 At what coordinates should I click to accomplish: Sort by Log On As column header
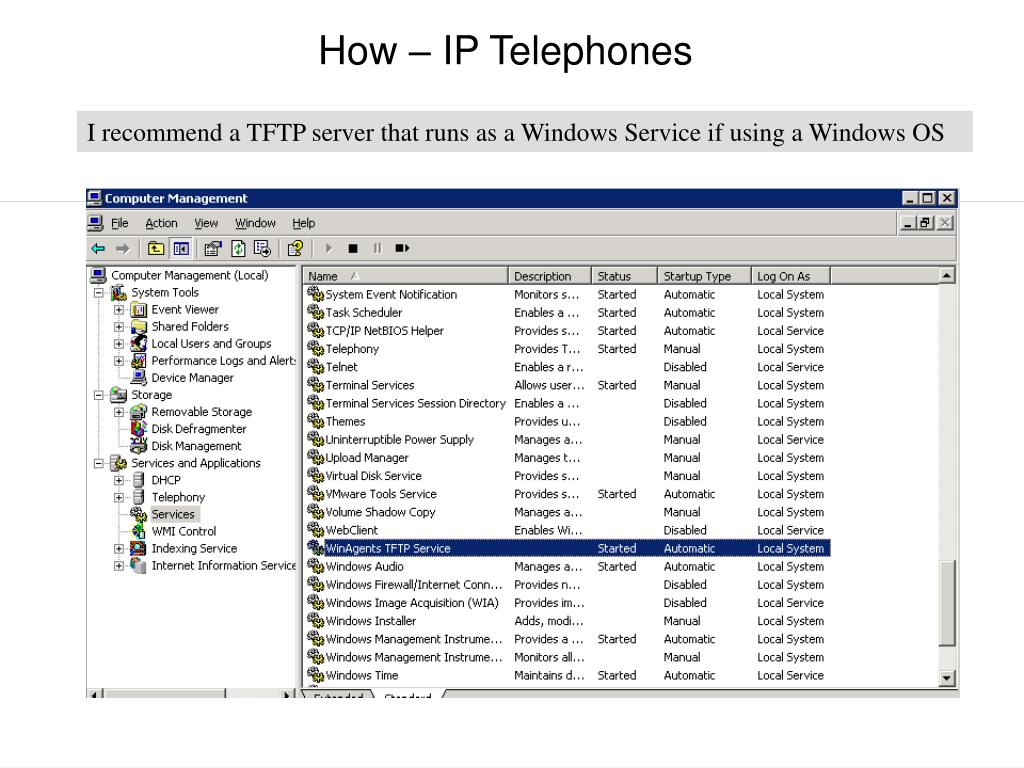pos(791,276)
